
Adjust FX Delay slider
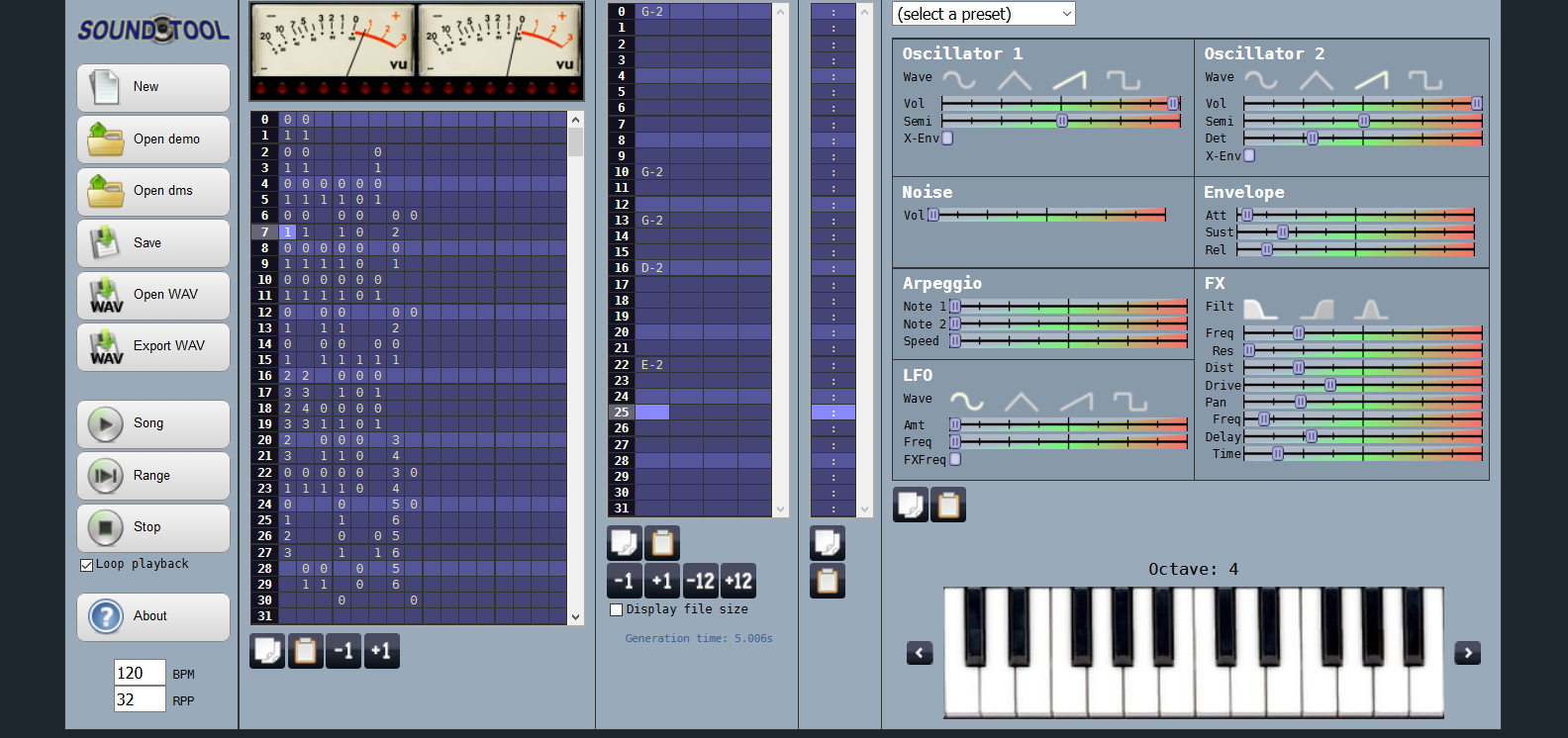(1363, 436)
